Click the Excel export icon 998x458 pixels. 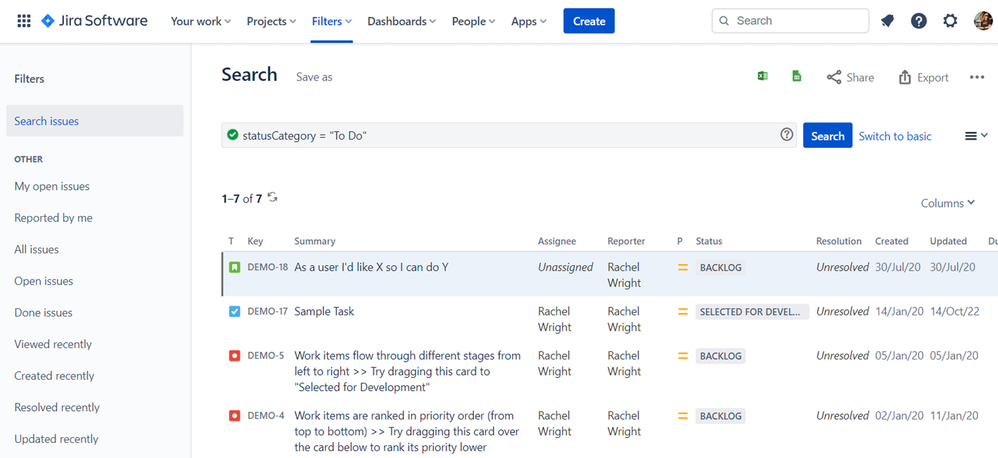tap(763, 76)
